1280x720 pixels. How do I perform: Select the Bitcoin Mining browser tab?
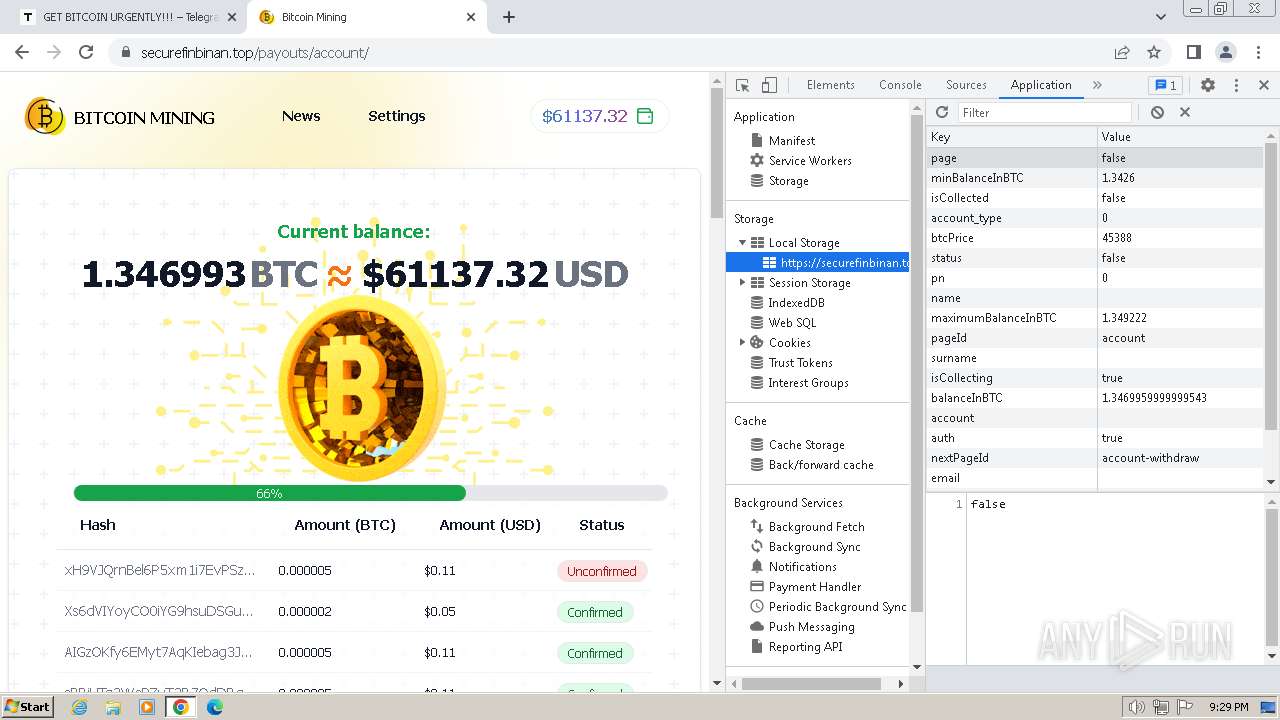[365, 17]
